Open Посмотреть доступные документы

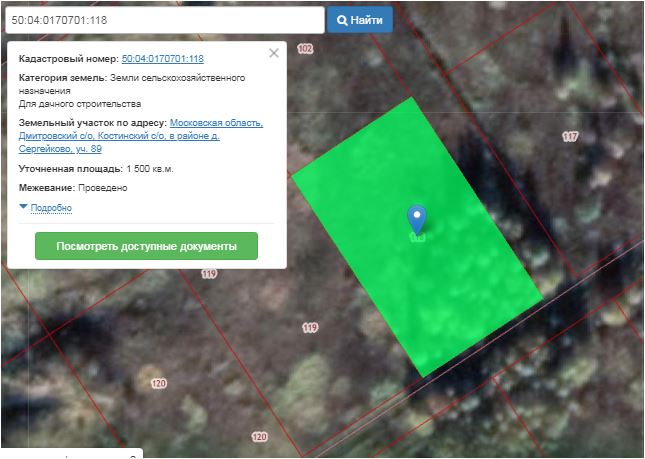pyautogui.click(x=146, y=246)
